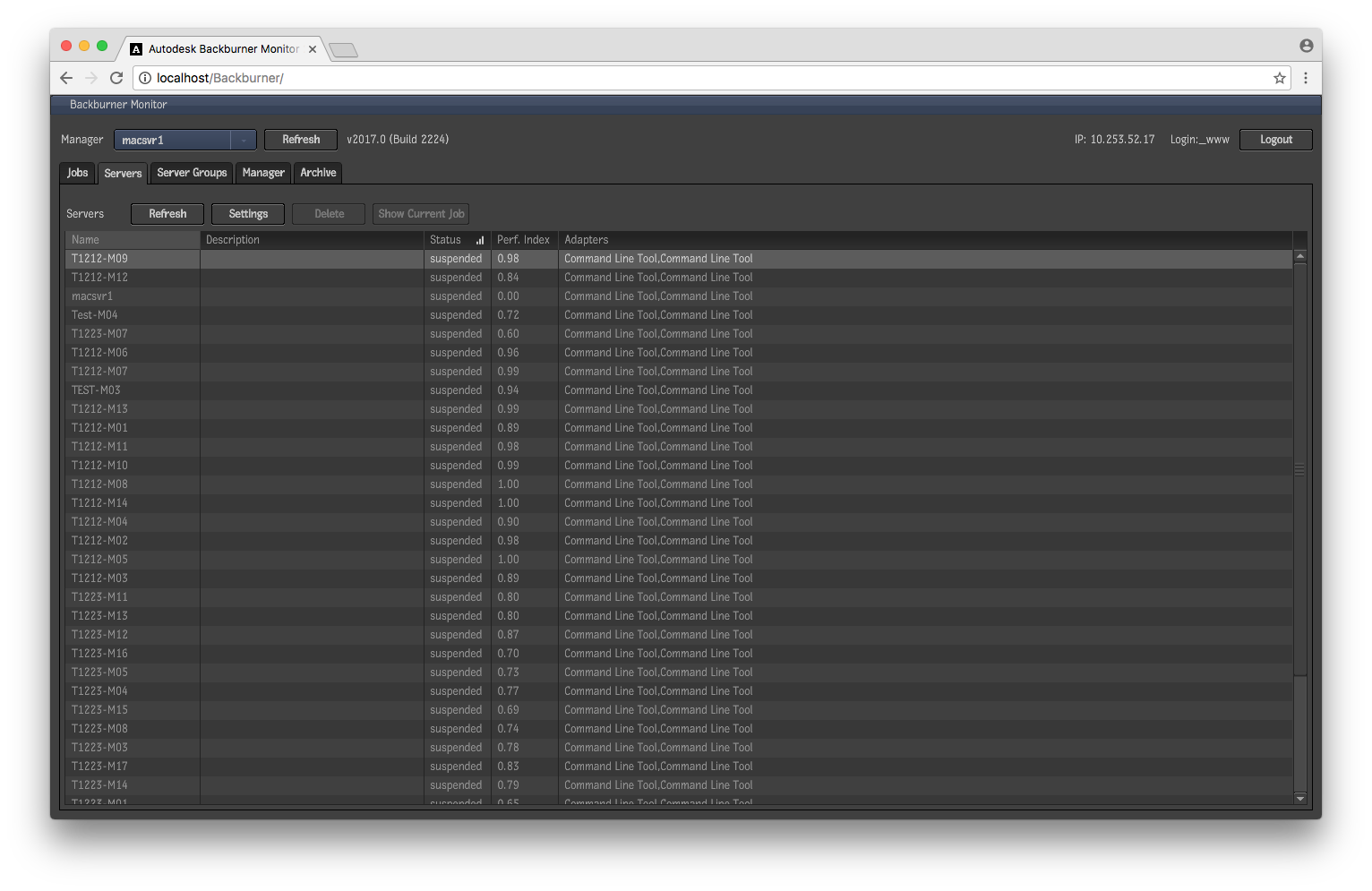View site information icon in the address bar
The image size is (1372, 891).
coord(145,78)
